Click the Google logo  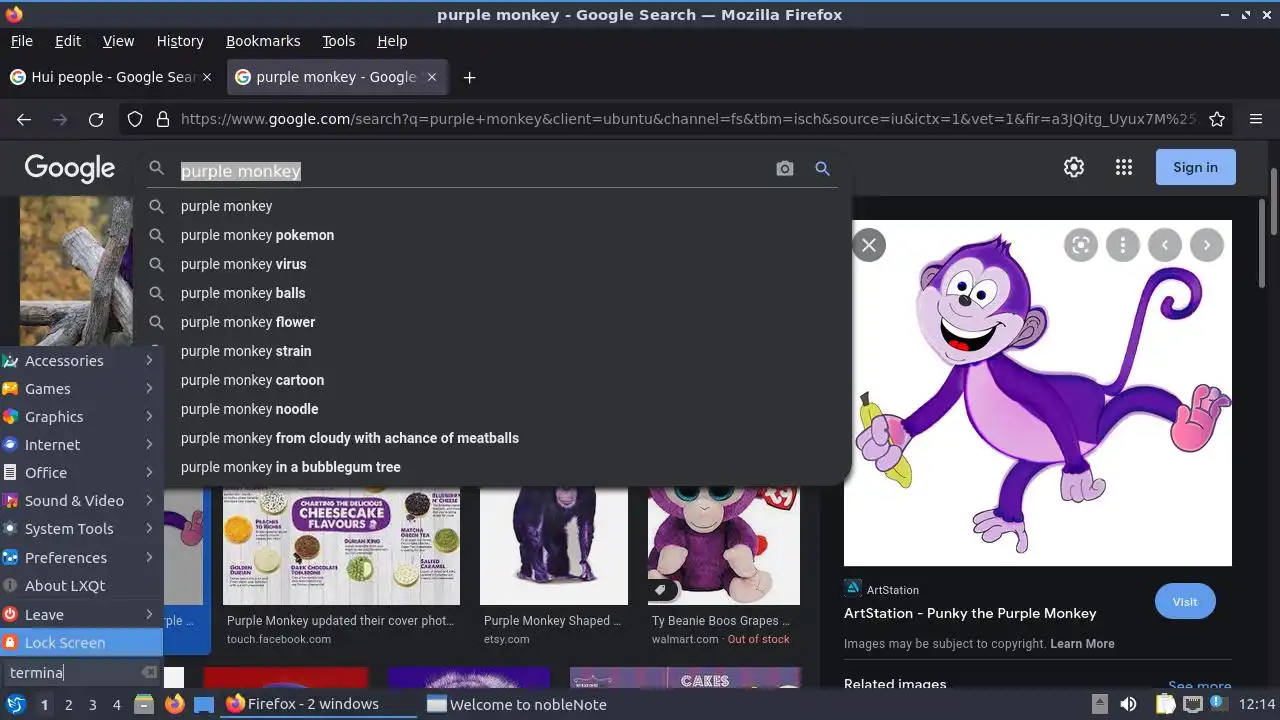click(x=70, y=168)
